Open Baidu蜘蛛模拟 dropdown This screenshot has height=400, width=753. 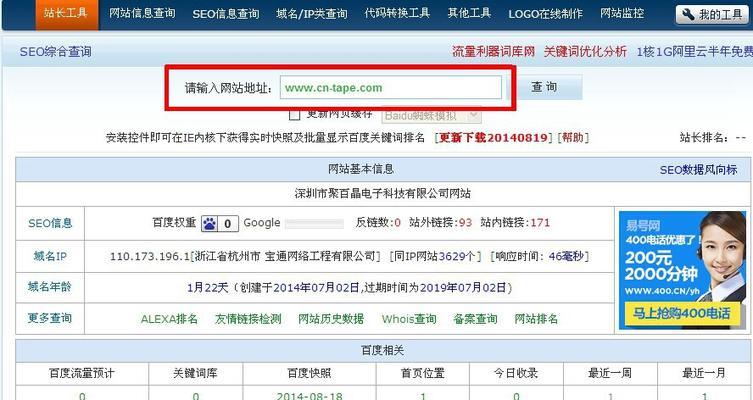431,116
